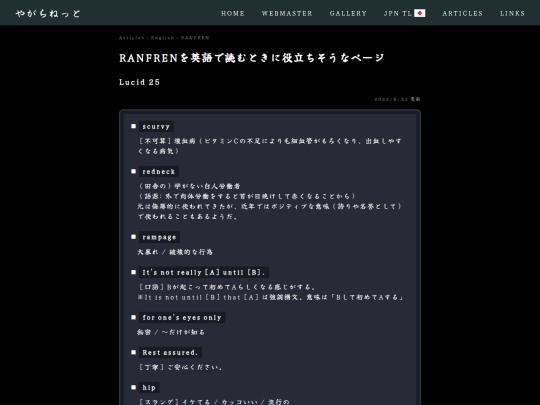Click the redneck definition line (田舎の)
The width and height of the screenshot is (540, 405).
189,186
